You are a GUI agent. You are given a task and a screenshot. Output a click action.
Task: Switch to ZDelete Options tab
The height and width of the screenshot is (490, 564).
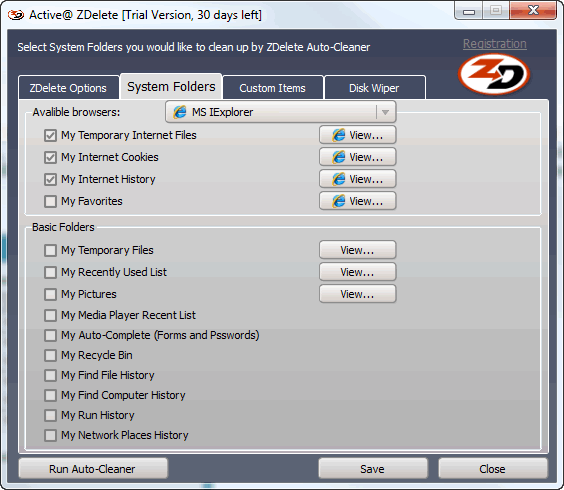(x=68, y=88)
